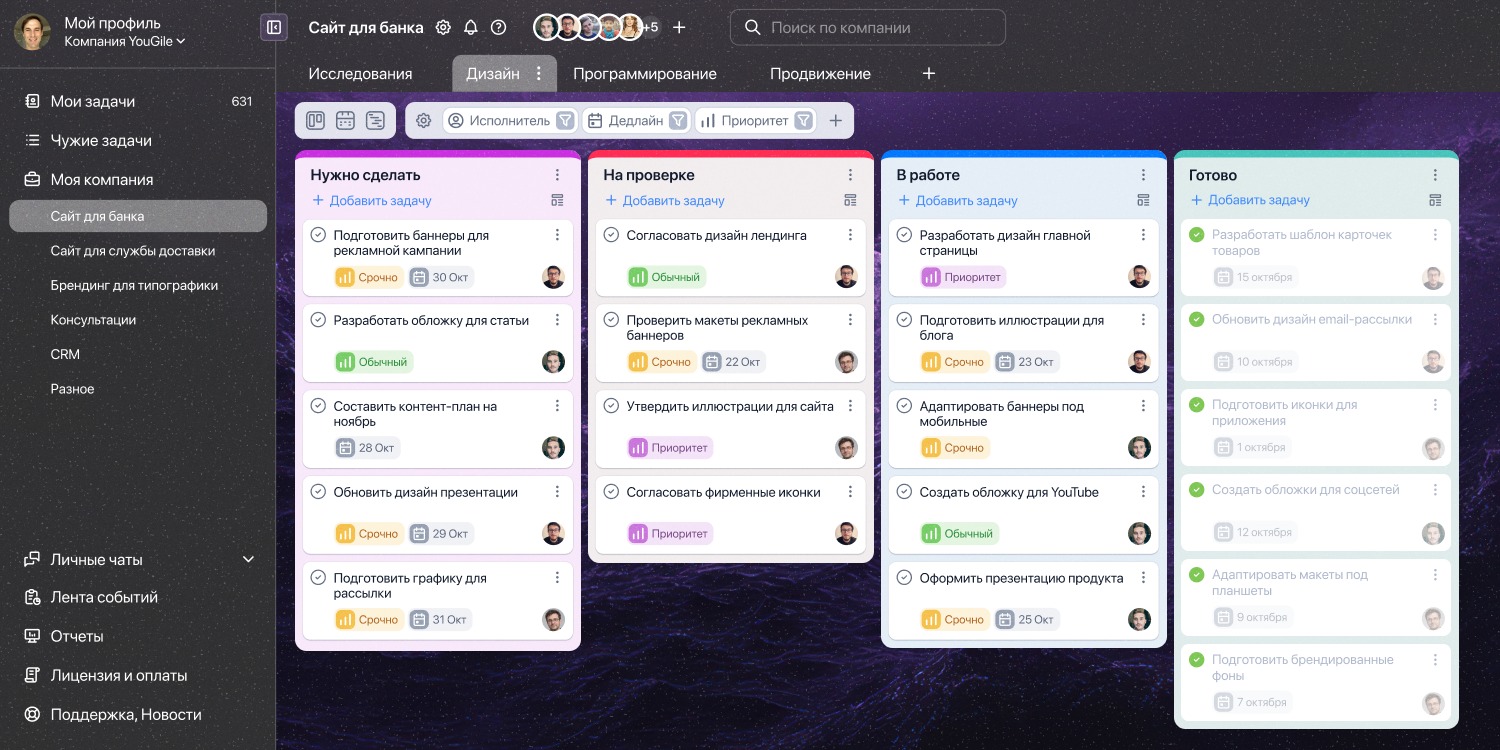Open notifications bell in the header
The image size is (1500, 750).
click(471, 28)
